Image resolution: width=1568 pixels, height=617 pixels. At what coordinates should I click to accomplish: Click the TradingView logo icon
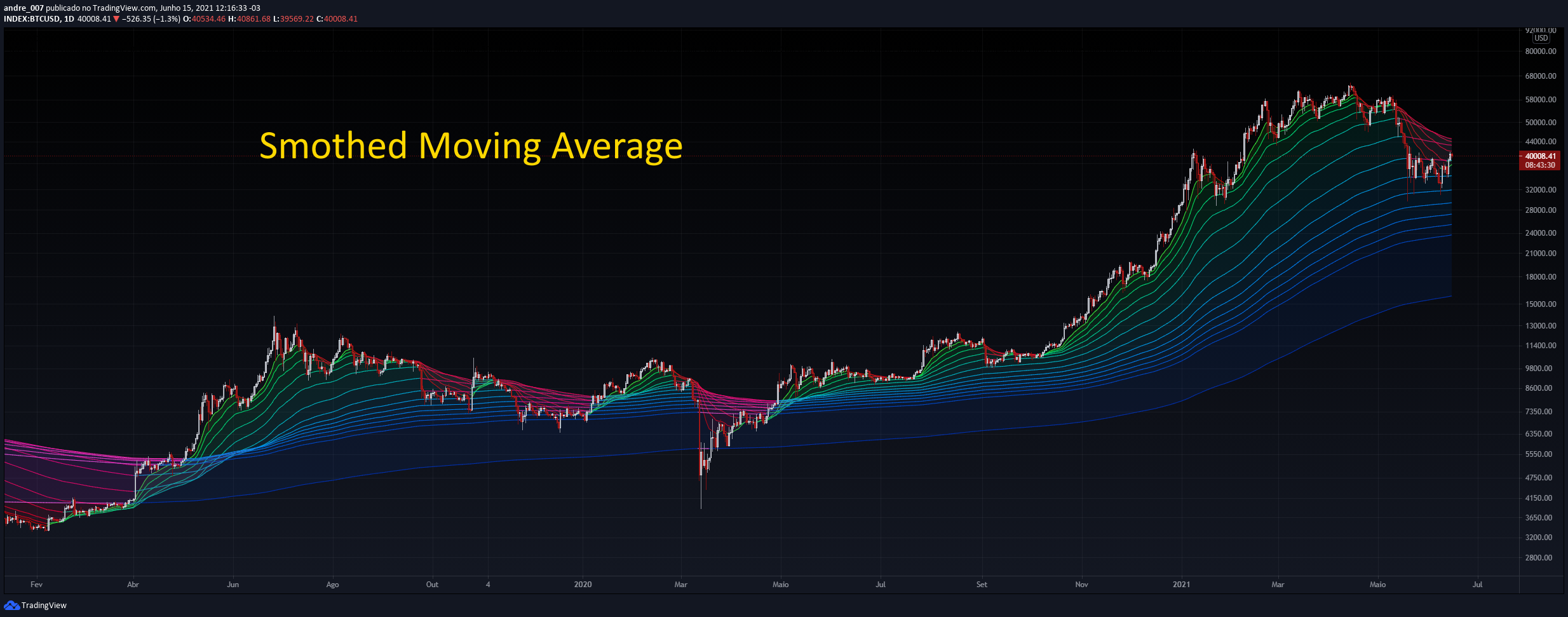tap(11, 605)
